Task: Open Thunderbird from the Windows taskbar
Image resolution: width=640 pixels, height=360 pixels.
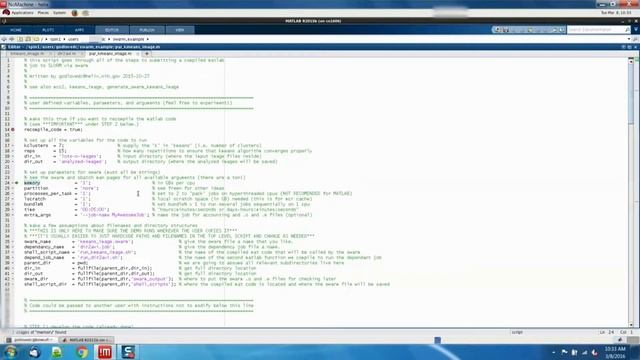Action: click(x=35, y=352)
